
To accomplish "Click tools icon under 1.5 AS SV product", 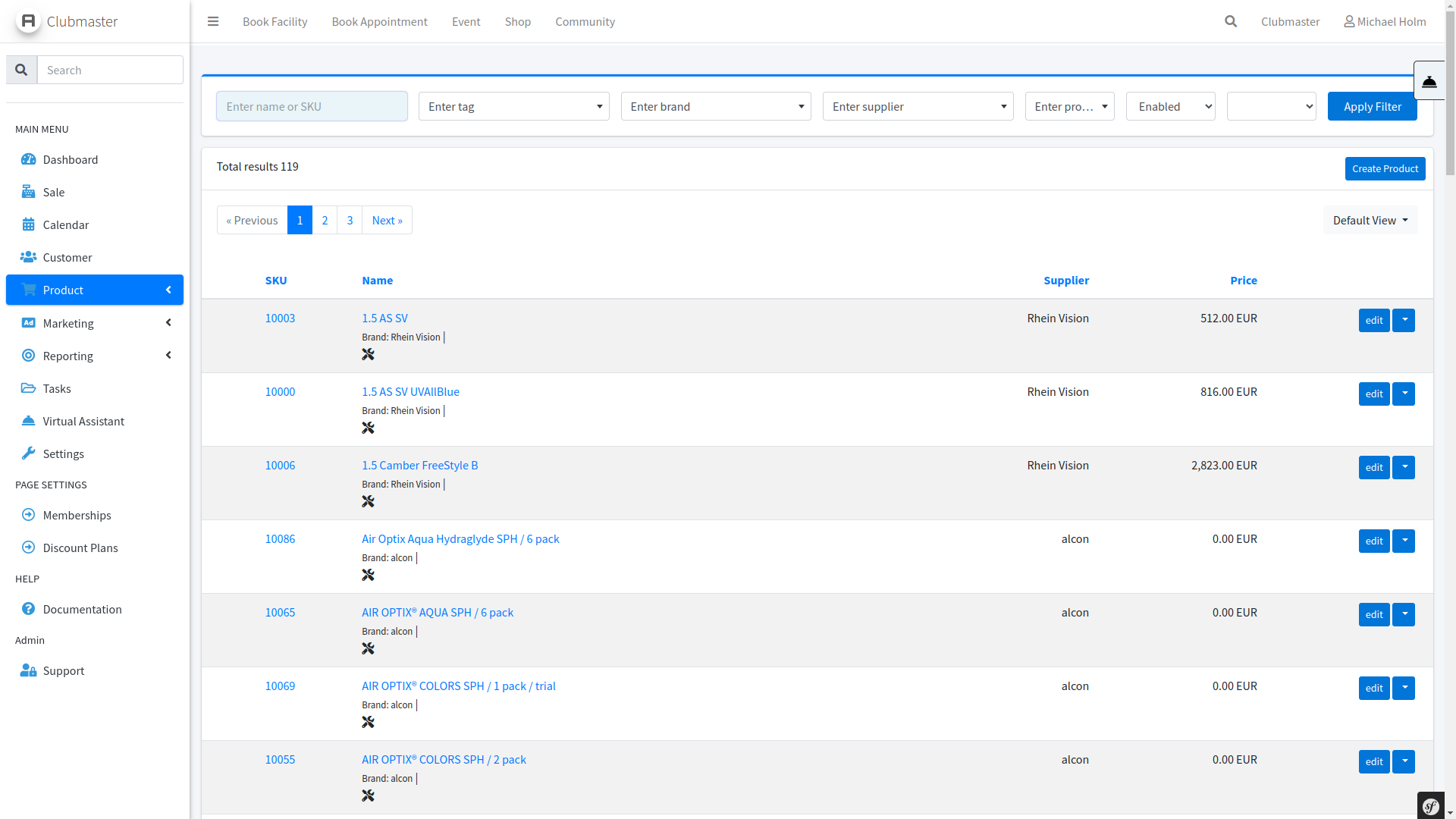I will [x=369, y=354].
